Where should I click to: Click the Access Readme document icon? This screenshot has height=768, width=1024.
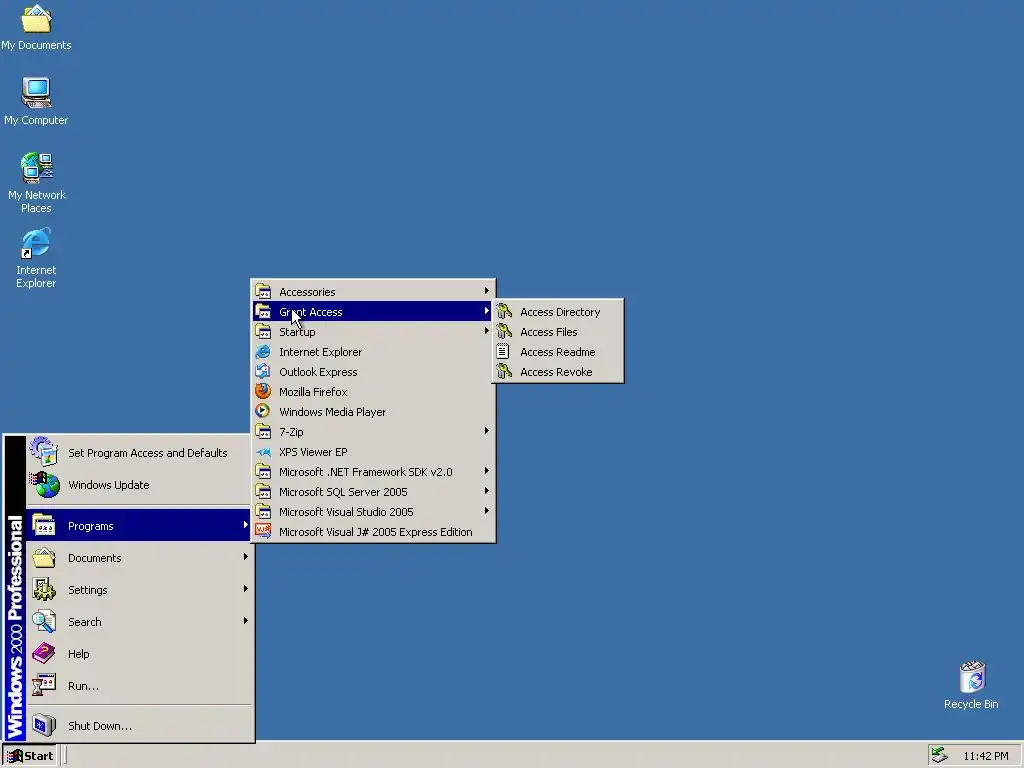pyautogui.click(x=503, y=351)
